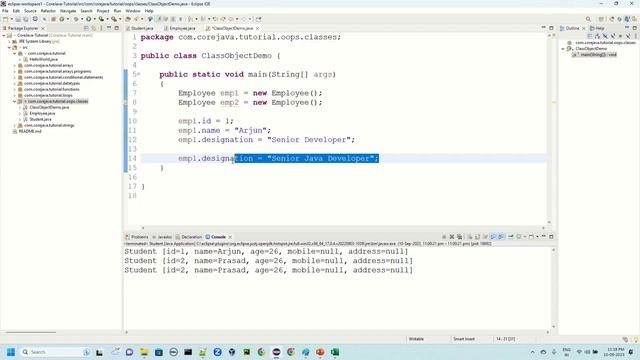Click the Debug toolbar icon

click(x=76, y=19)
